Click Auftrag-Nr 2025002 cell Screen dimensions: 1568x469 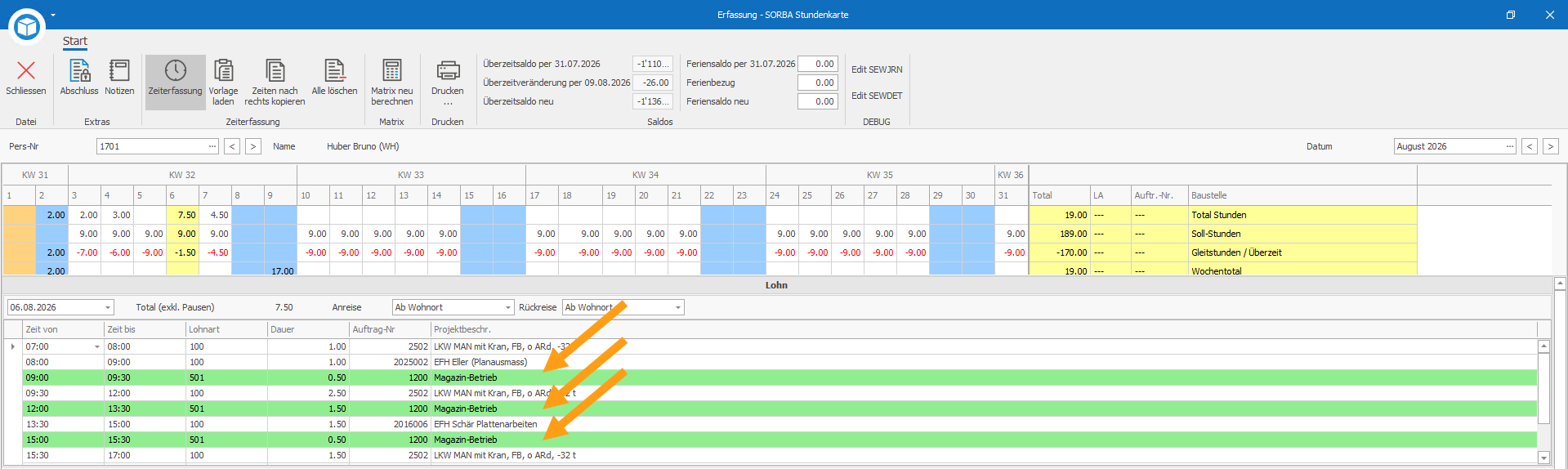point(390,362)
